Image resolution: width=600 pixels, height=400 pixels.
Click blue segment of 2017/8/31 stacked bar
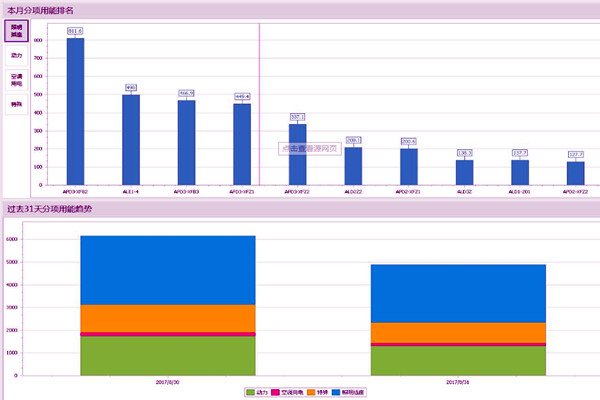point(458,293)
